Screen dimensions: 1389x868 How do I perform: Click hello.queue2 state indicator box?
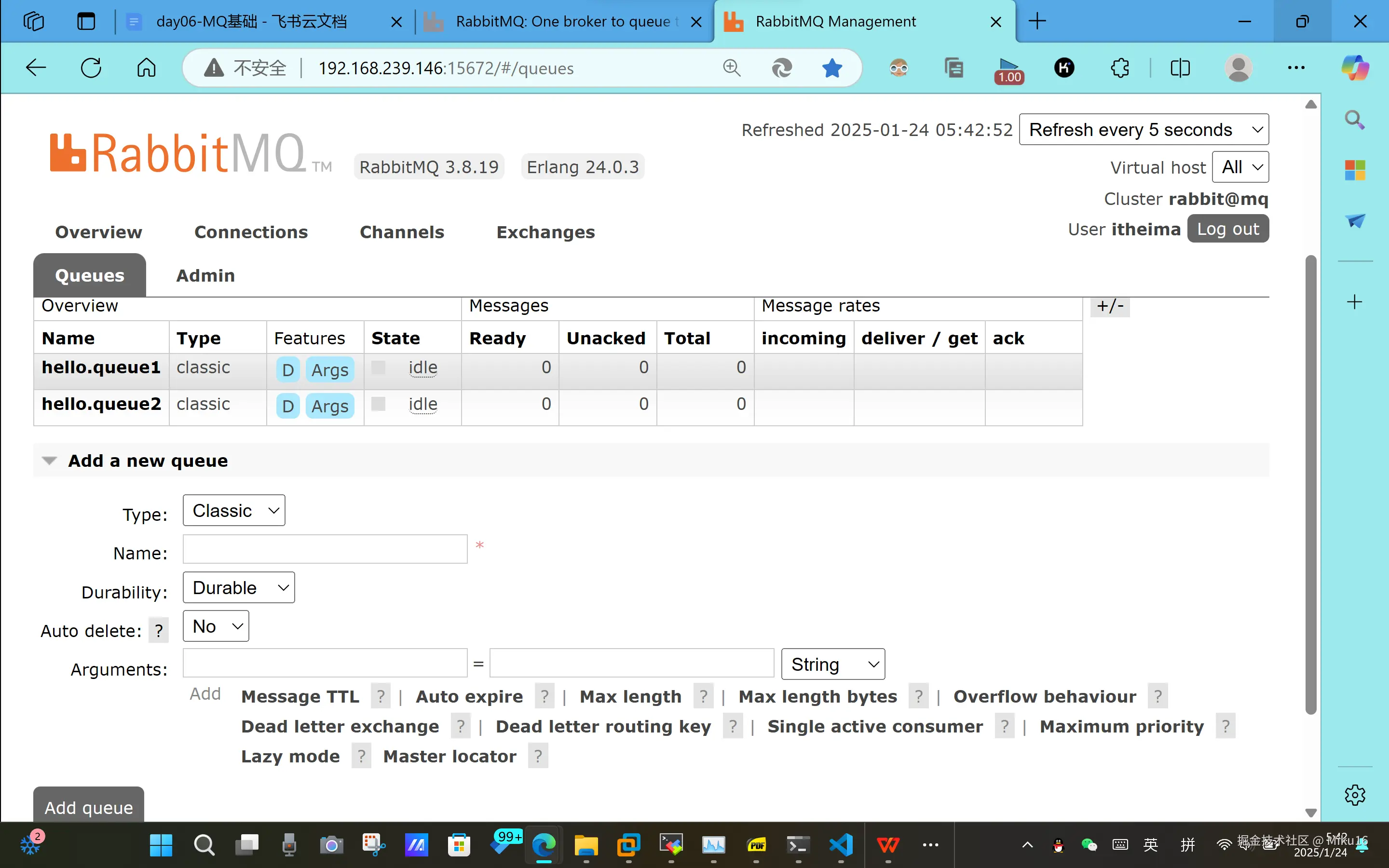point(378,404)
